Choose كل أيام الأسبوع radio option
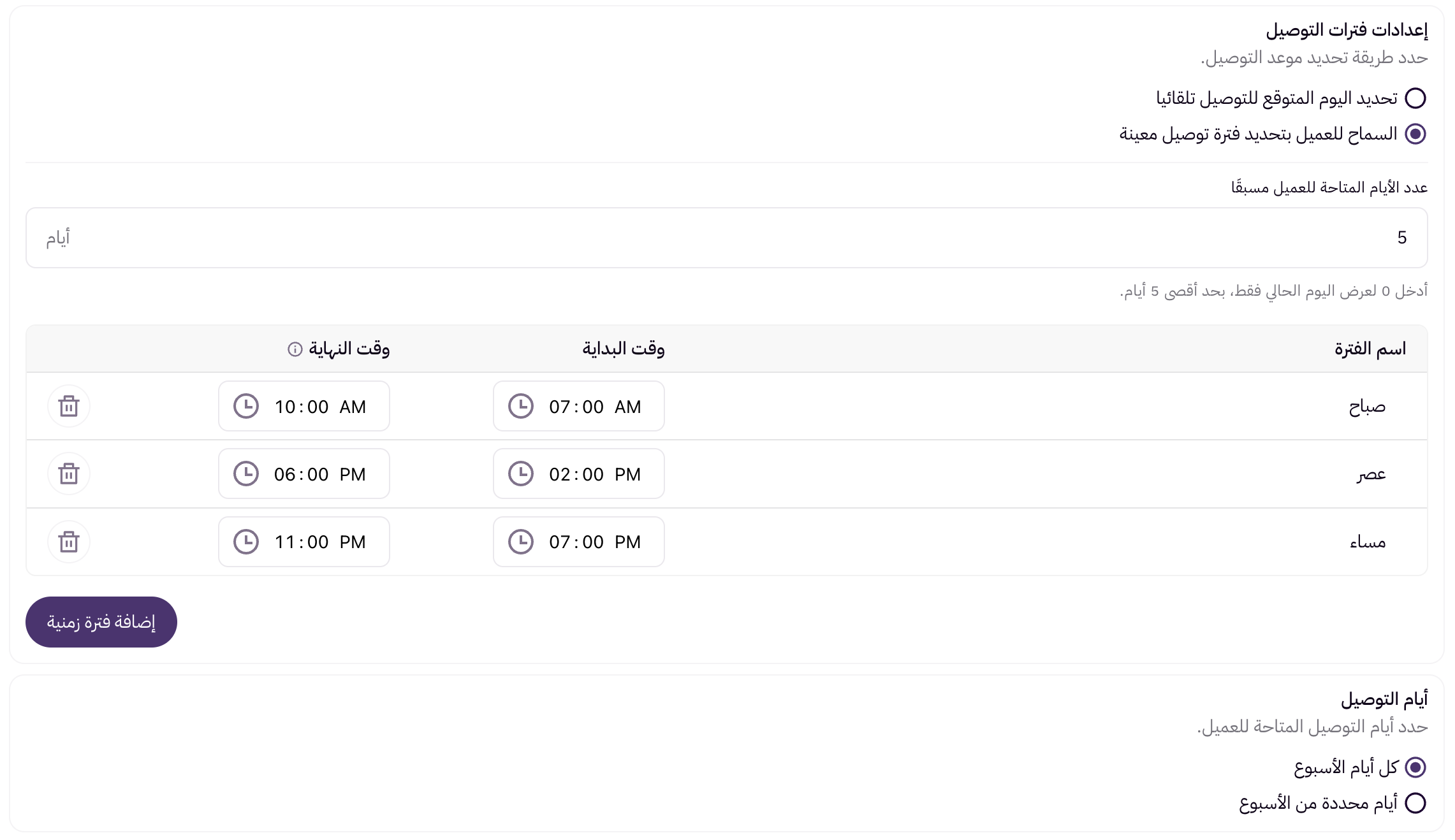 [x=1415, y=767]
